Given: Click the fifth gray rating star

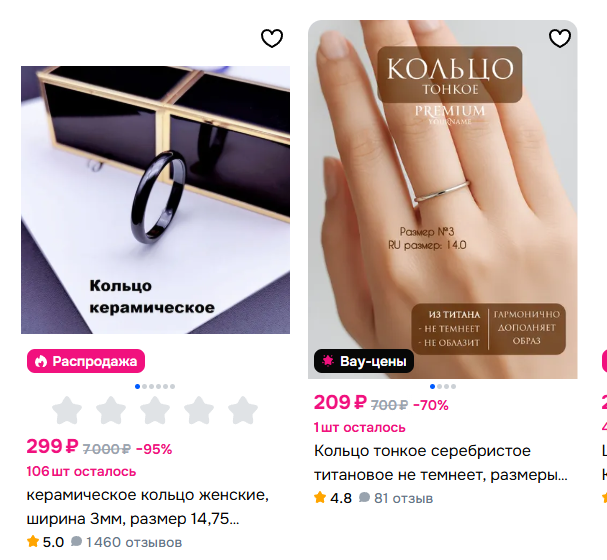Looking at the screenshot, I should coord(243,411).
